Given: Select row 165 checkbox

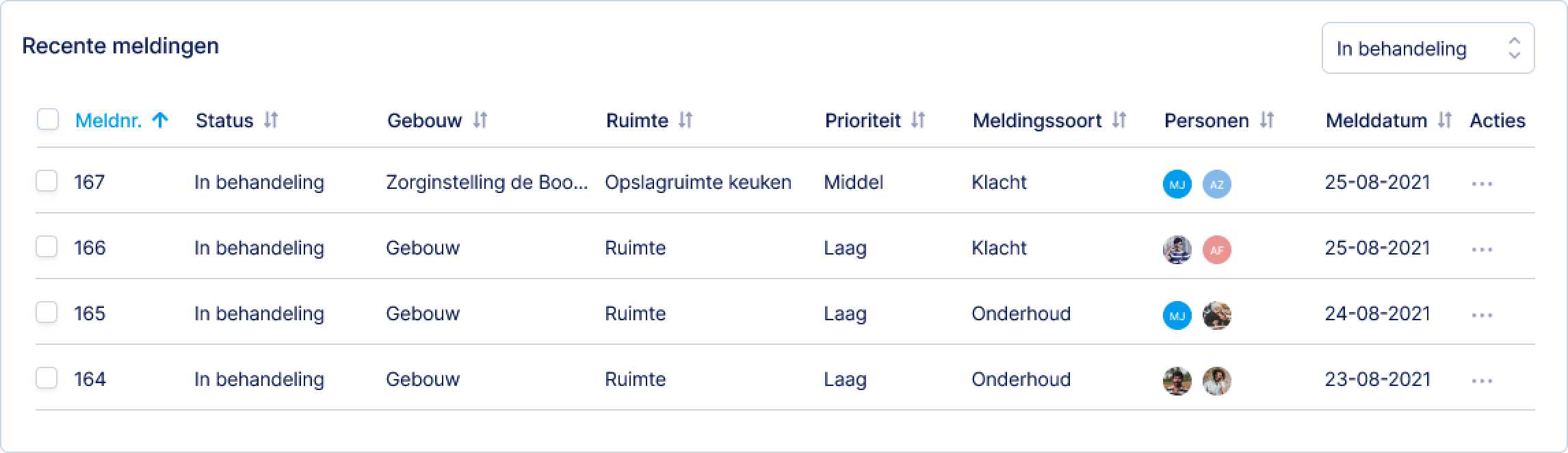Looking at the screenshot, I should tap(47, 313).
